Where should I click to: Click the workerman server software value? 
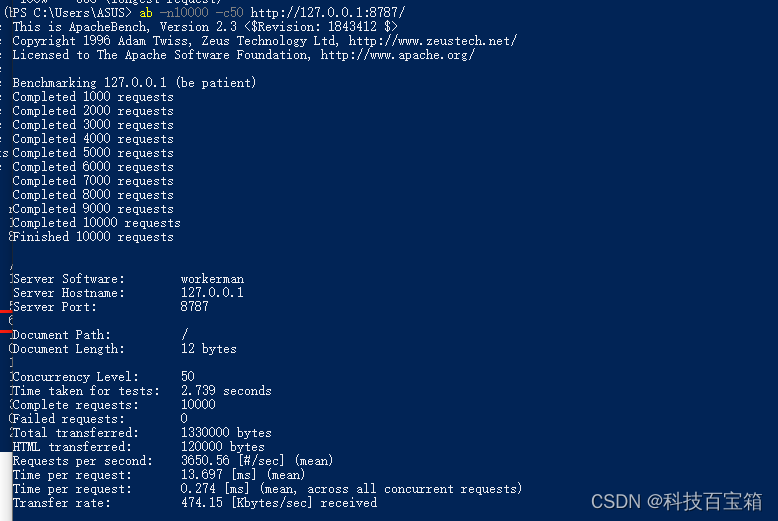212,279
